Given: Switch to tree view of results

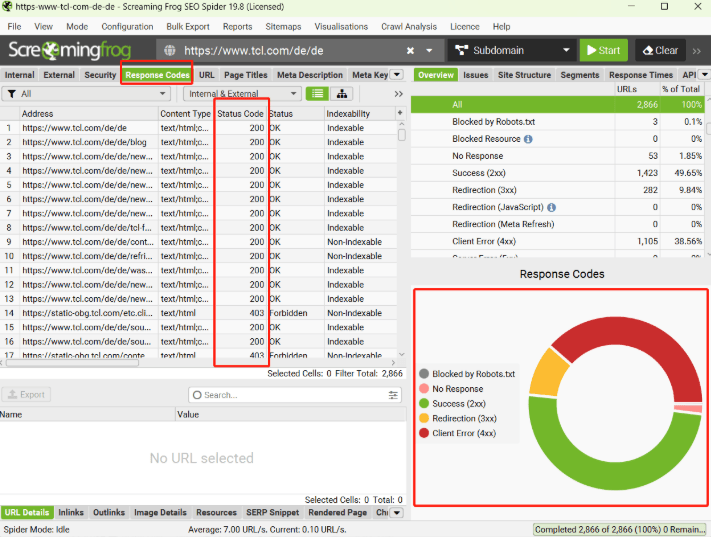Looking at the screenshot, I should (x=342, y=94).
